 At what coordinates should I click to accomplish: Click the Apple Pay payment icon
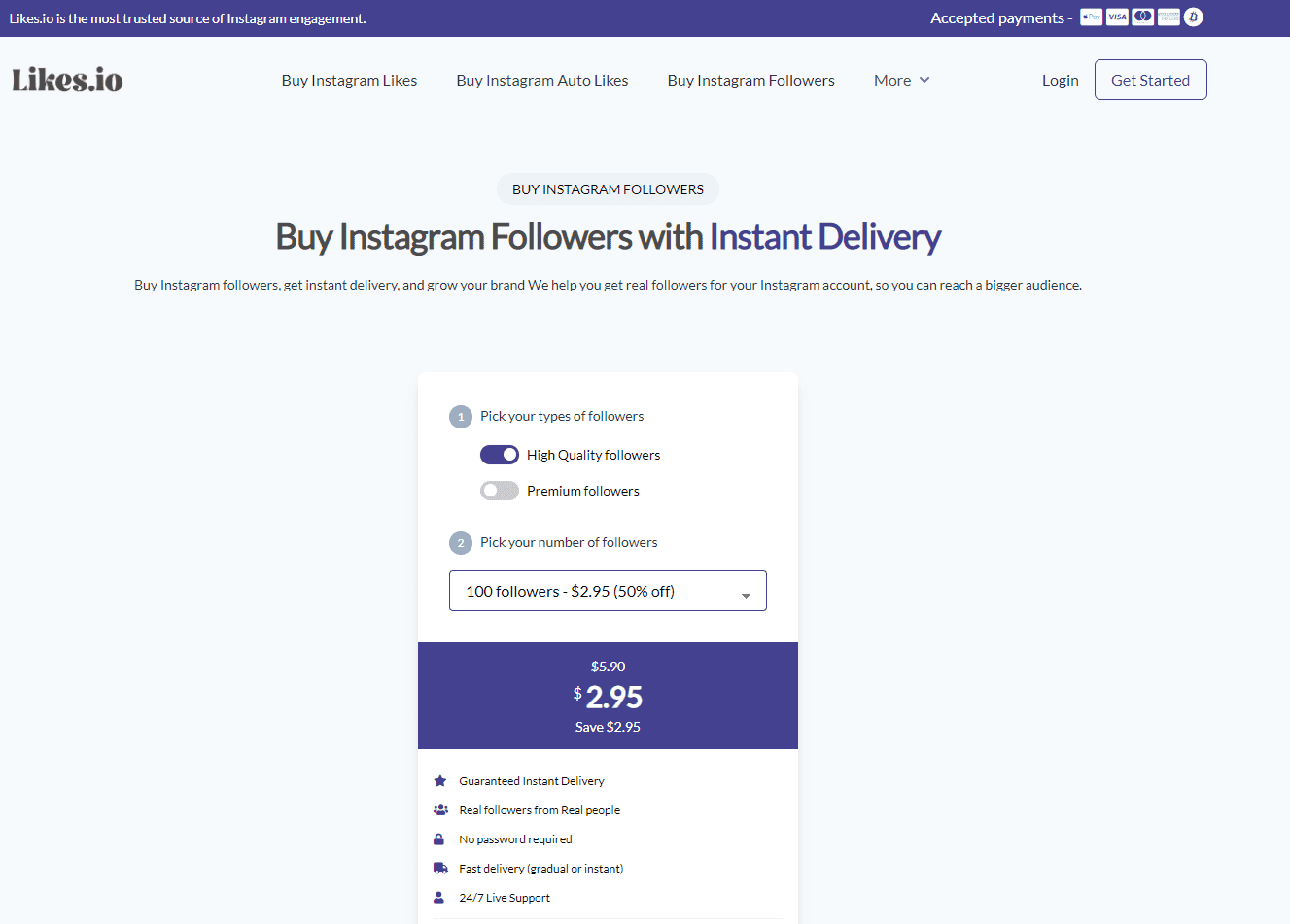(1091, 17)
